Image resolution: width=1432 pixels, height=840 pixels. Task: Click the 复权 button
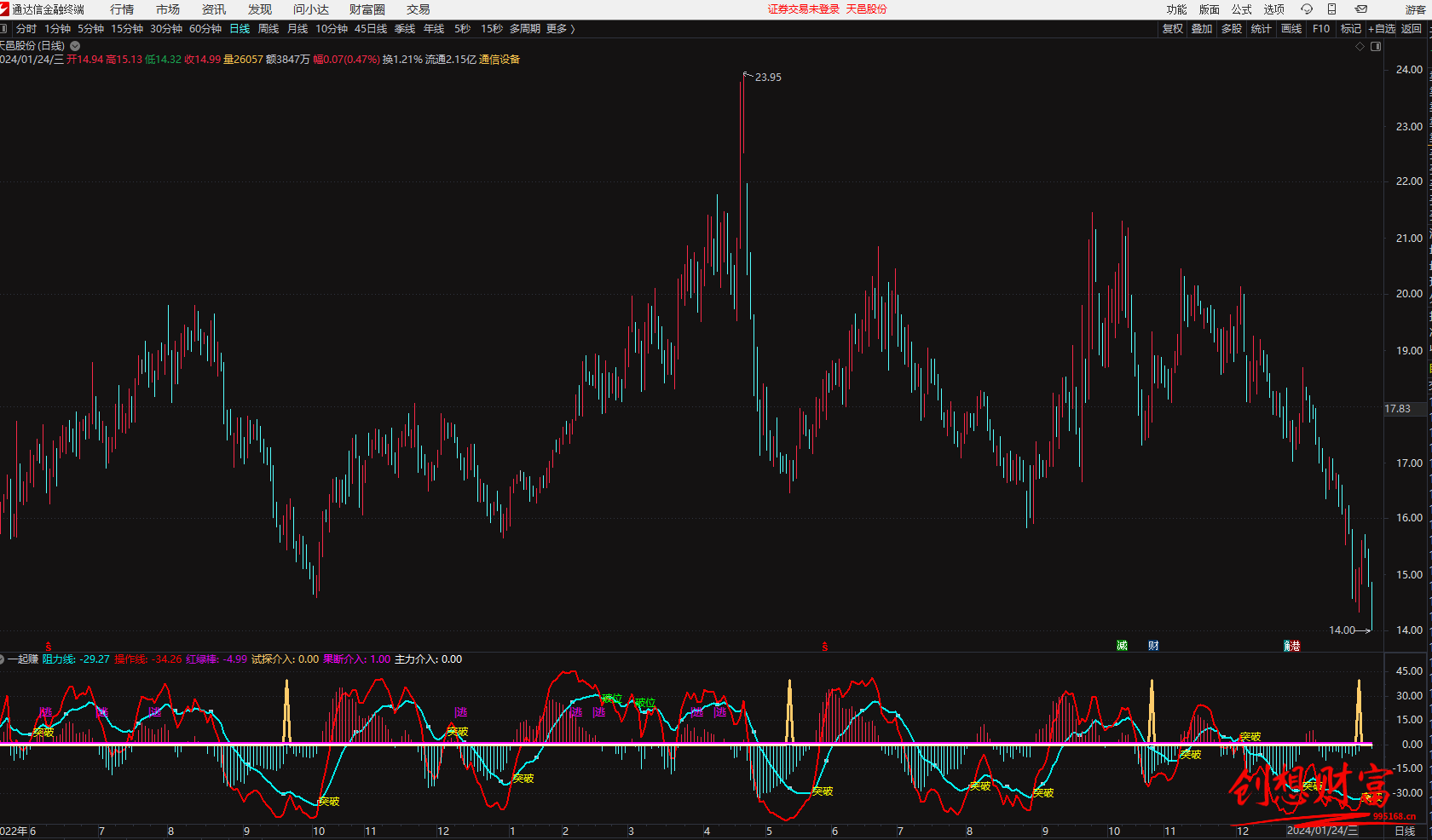tap(1173, 28)
